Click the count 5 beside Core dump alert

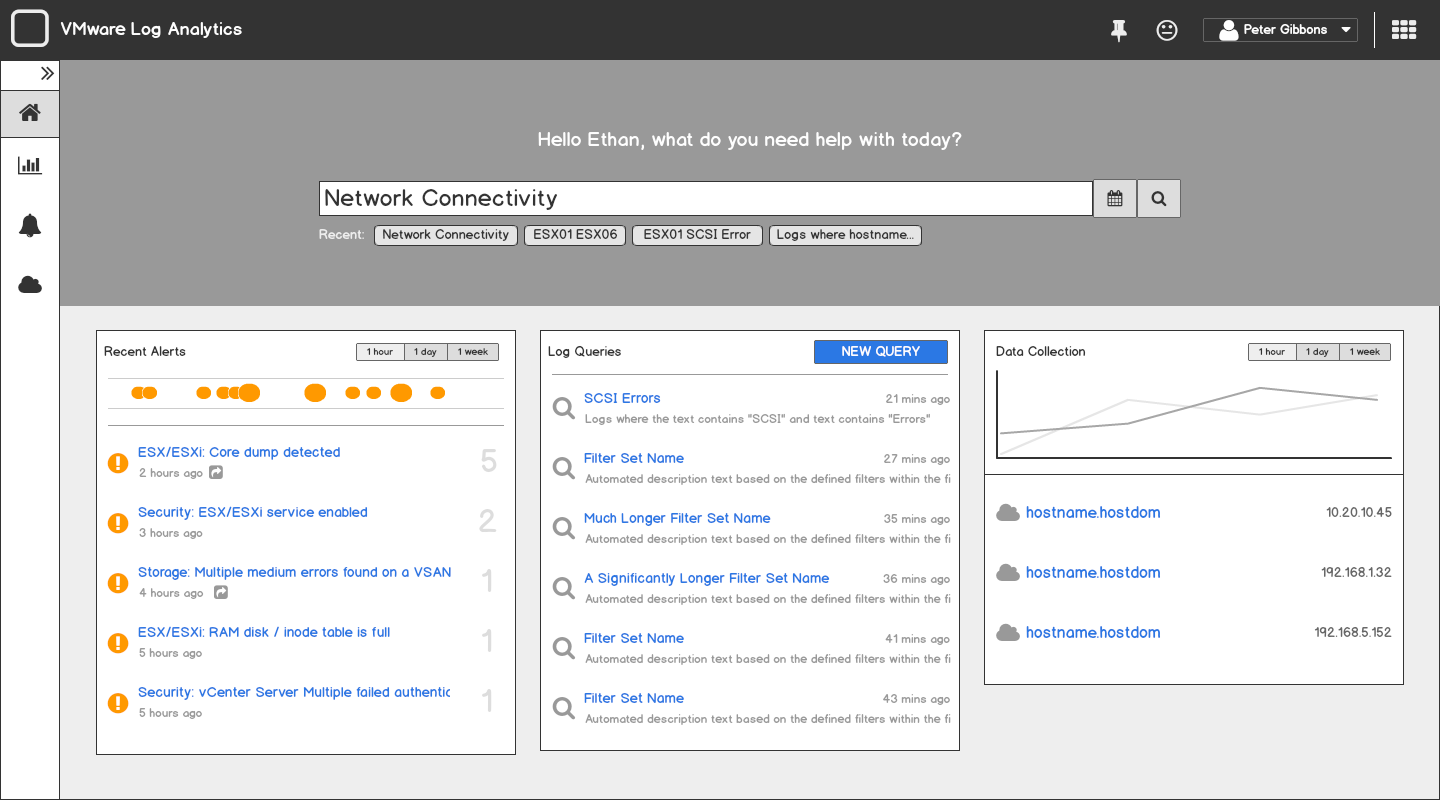tap(488, 461)
